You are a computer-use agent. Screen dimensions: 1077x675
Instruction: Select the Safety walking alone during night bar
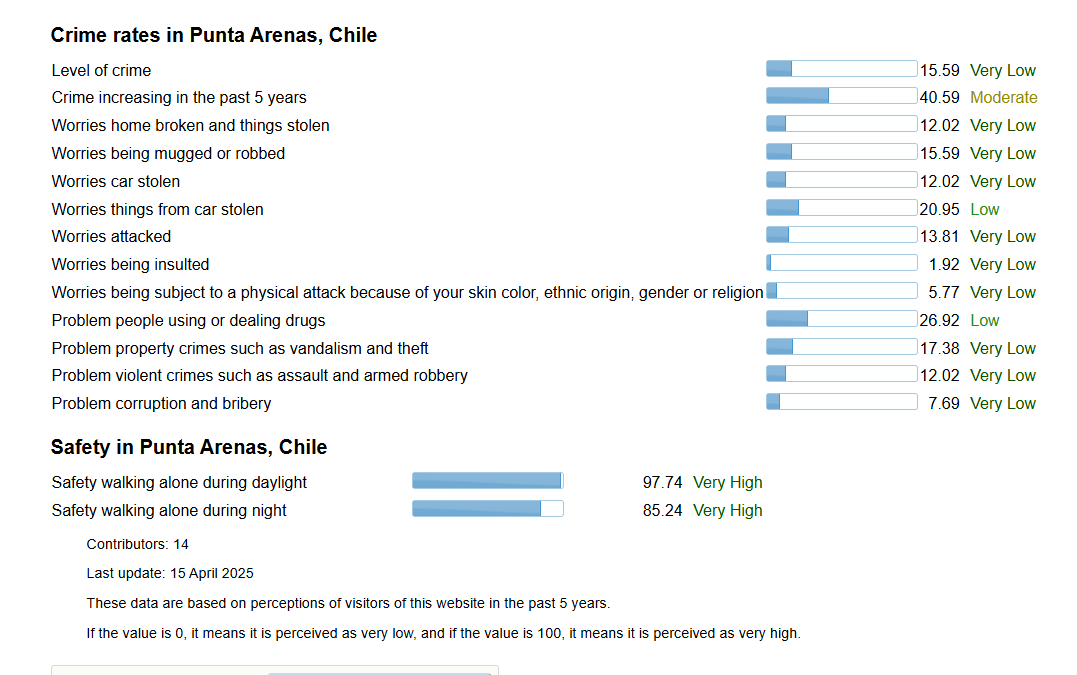pos(488,509)
